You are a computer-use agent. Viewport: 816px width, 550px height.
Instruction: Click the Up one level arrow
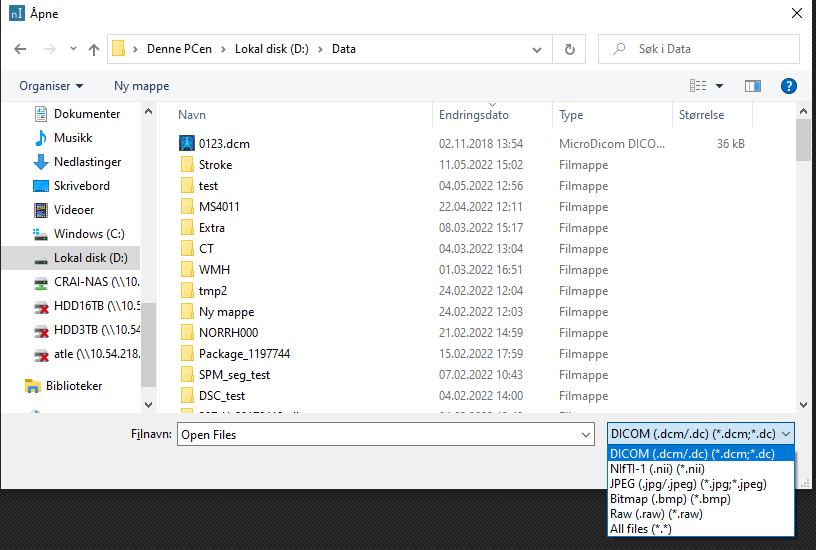[94, 49]
